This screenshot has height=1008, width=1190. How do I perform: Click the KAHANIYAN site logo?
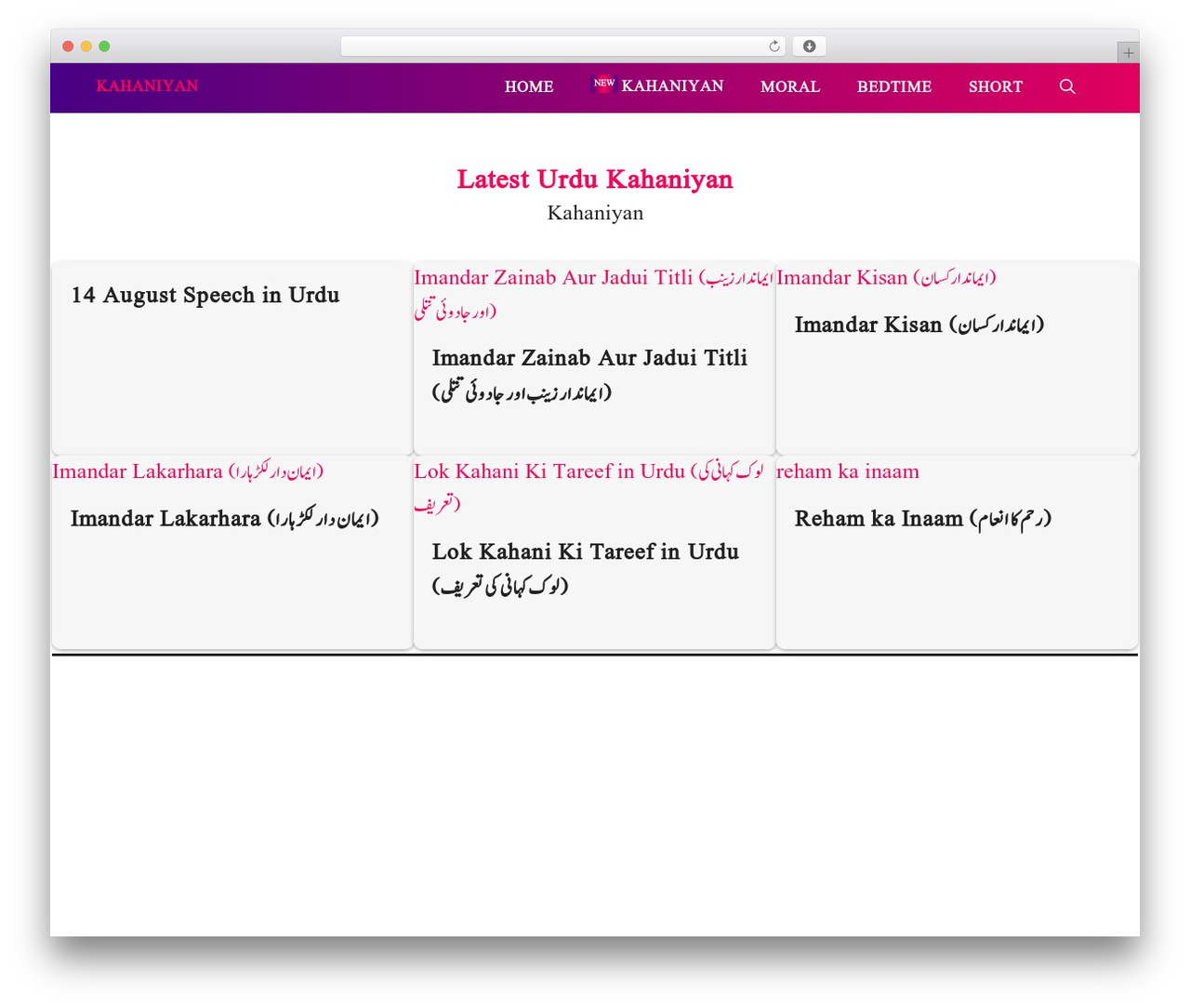[x=147, y=86]
